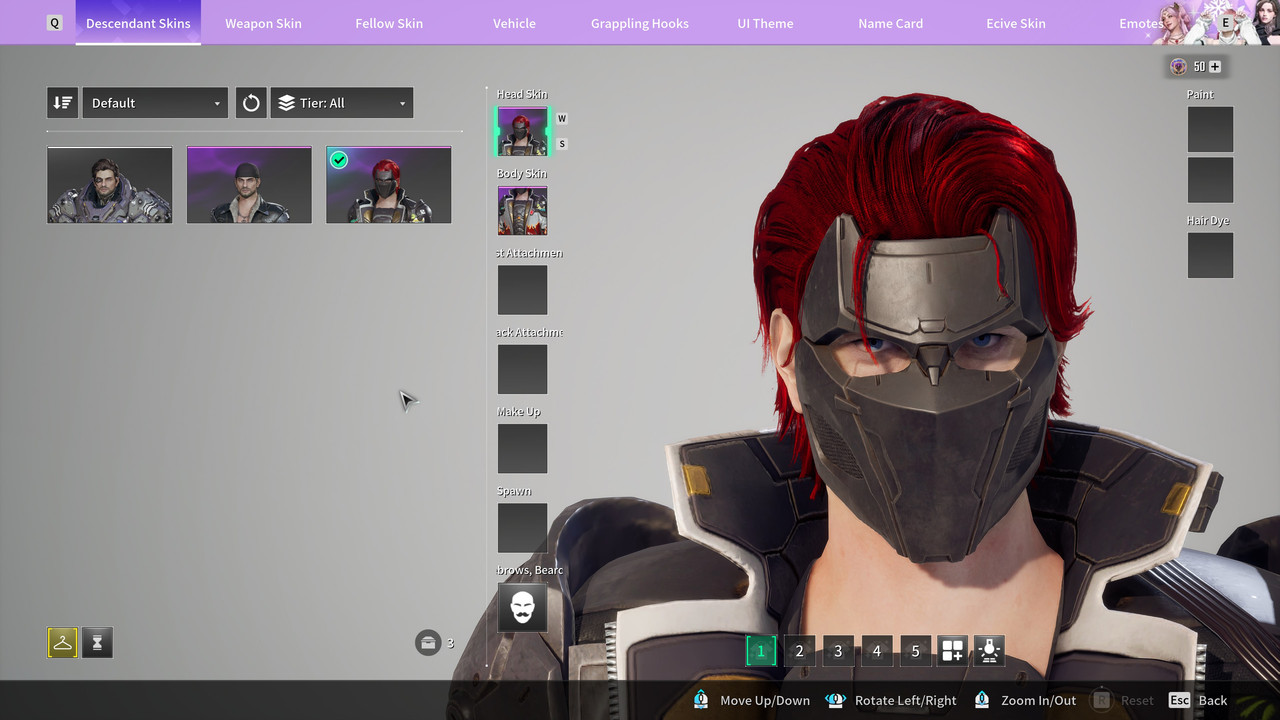Viewport: 1280px width, 720px height.
Task: Click the Esc Back key icon
Action: click(x=1180, y=700)
